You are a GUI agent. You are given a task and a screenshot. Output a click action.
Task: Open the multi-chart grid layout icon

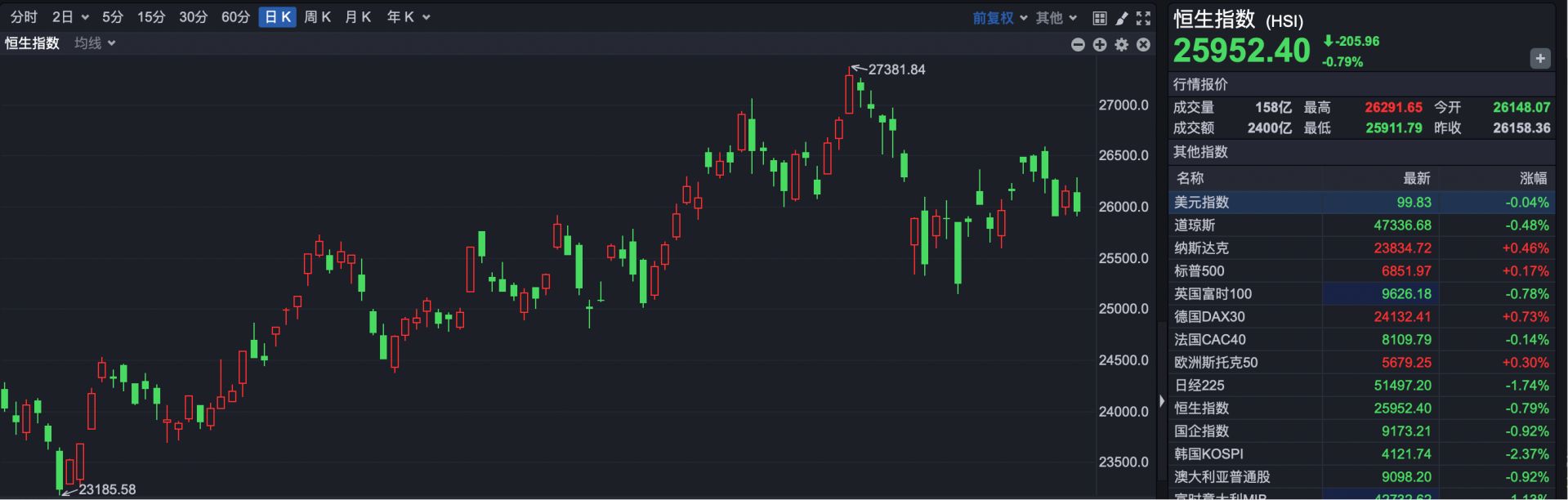[1100, 18]
